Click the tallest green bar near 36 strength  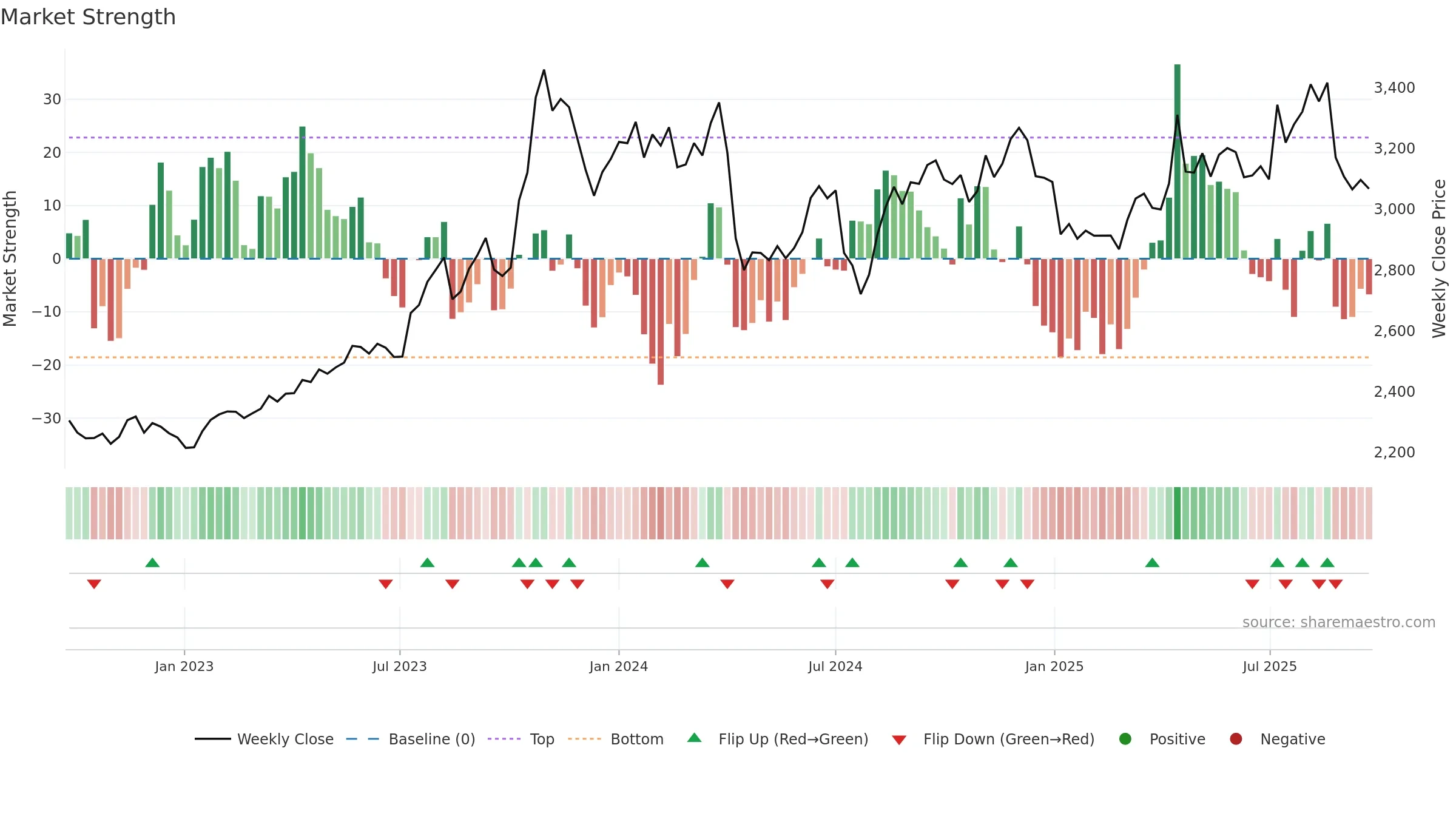click(1177, 161)
